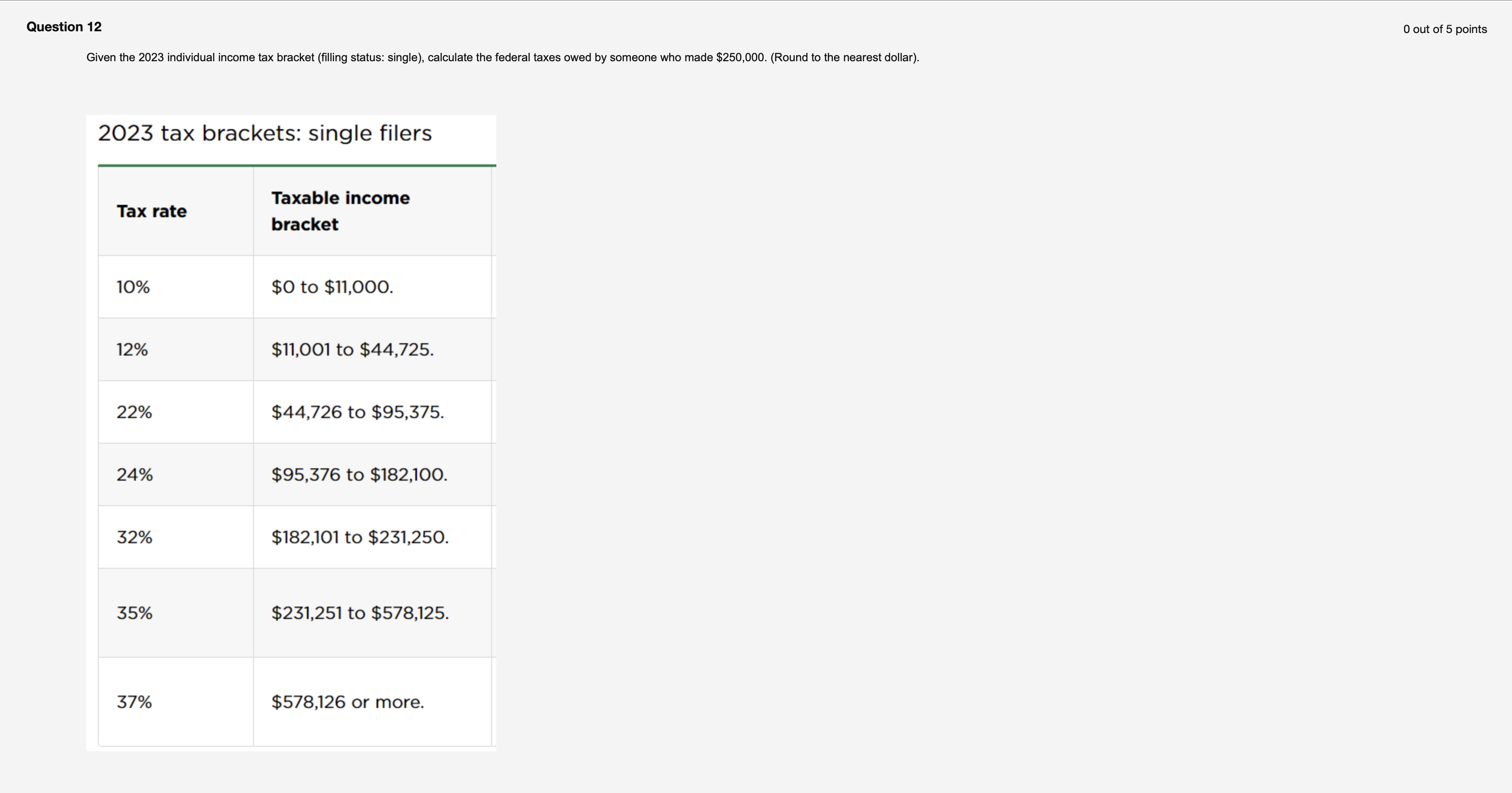Screen dimensions: 1512x793
Task: Select the $11,001 to $44,725 bracket cell
Action: coord(352,349)
